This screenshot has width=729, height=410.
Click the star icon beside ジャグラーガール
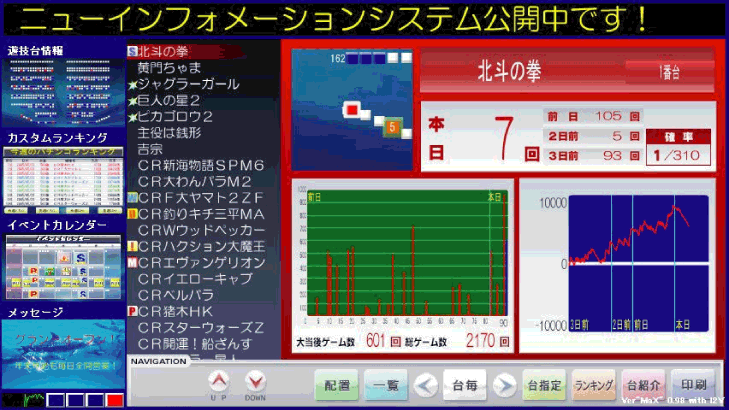(x=133, y=85)
